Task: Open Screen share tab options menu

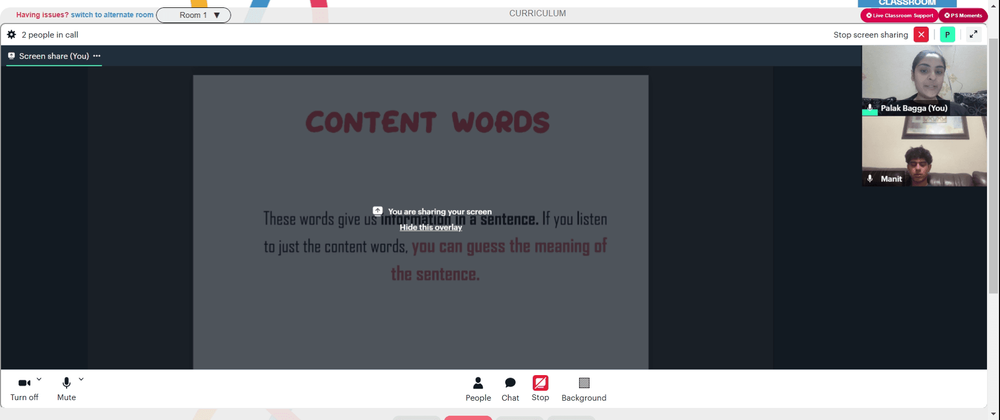Action: click(97, 56)
